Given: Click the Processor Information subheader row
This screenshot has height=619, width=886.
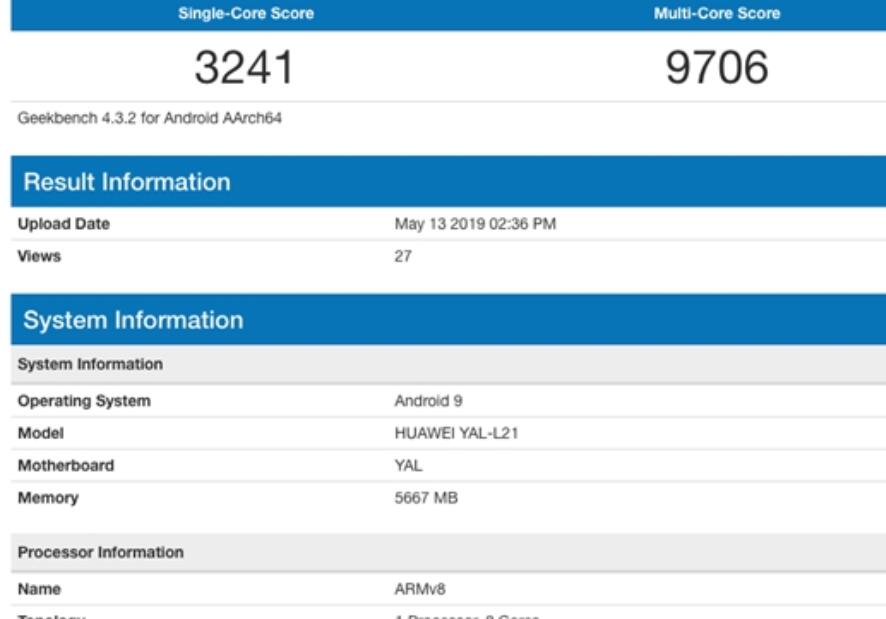Looking at the screenshot, I should (x=100, y=552).
